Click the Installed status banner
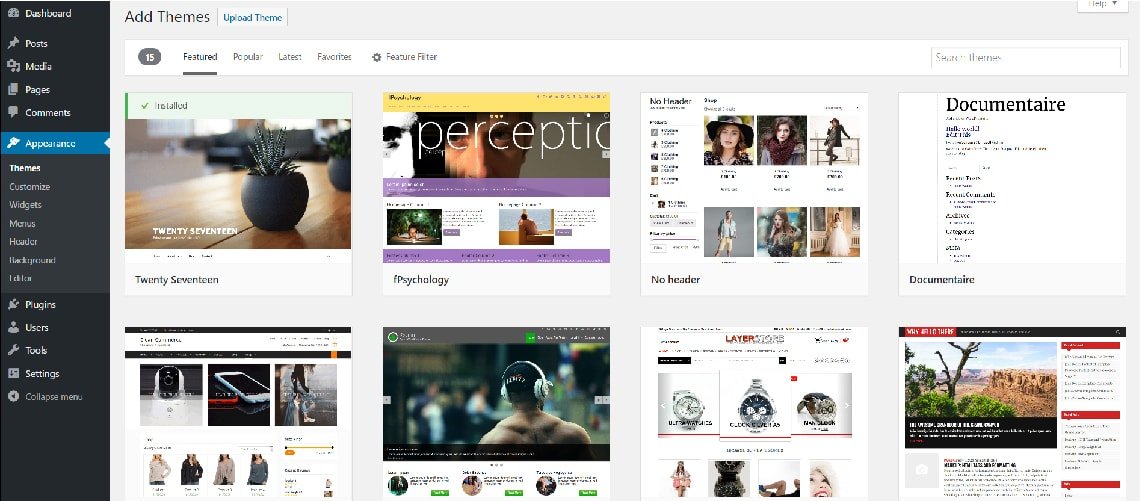Image resolution: width=1140 pixels, height=501 pixels. pyautogui.click(x=238, y=105)
